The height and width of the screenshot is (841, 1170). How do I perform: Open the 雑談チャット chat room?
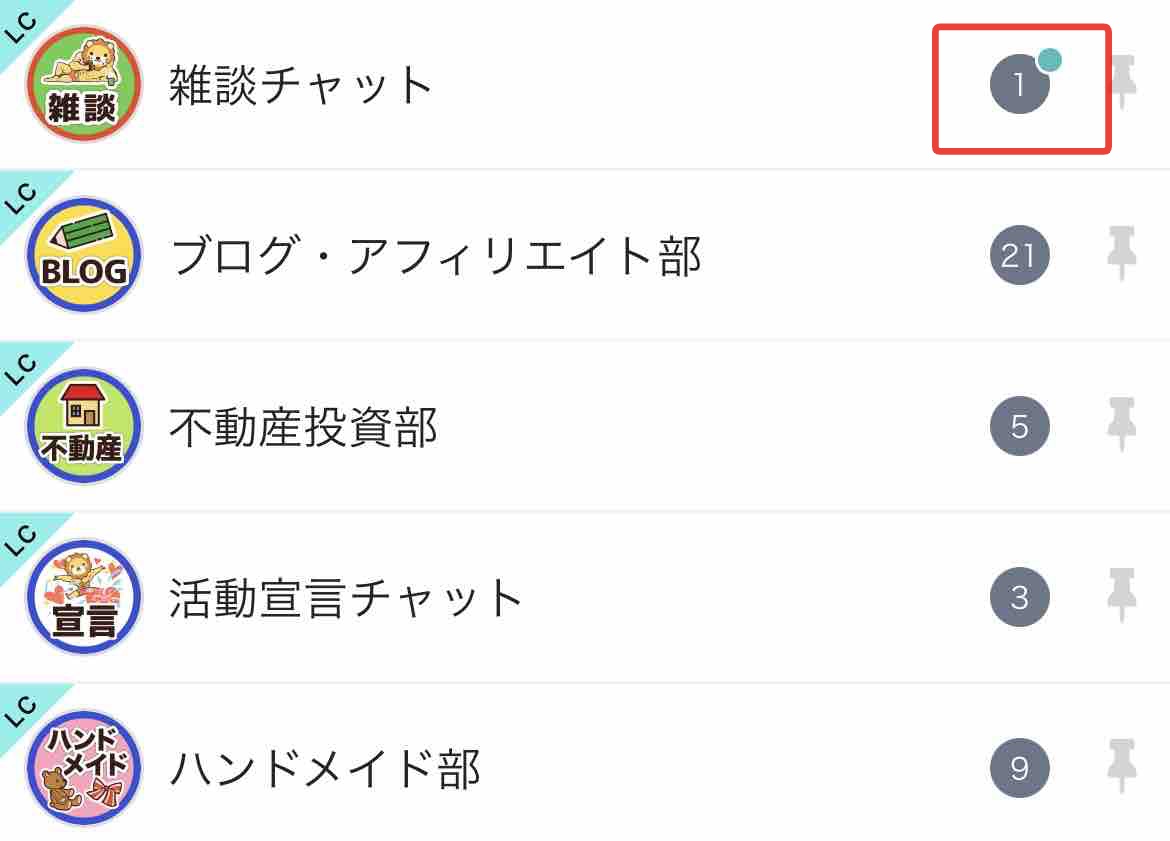585,84
